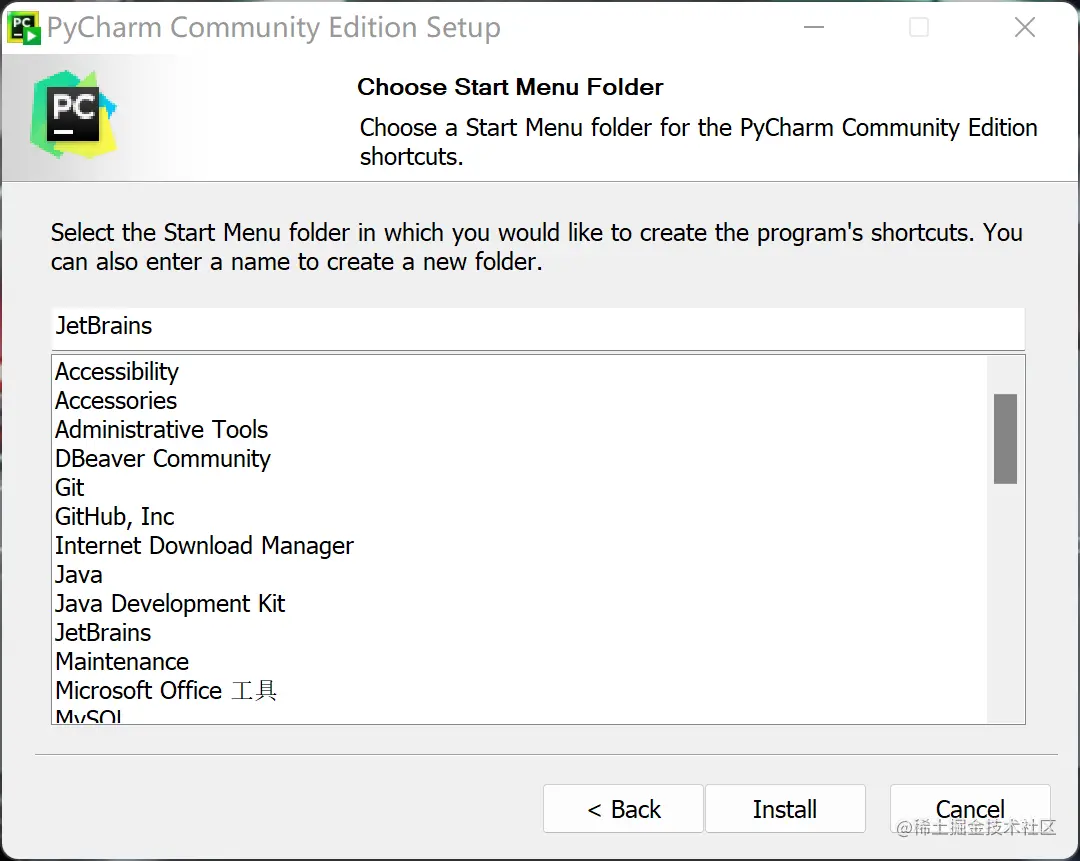The image size is (1080, 861).
Task: Select DBeaver Community folder
Action: 163,459
